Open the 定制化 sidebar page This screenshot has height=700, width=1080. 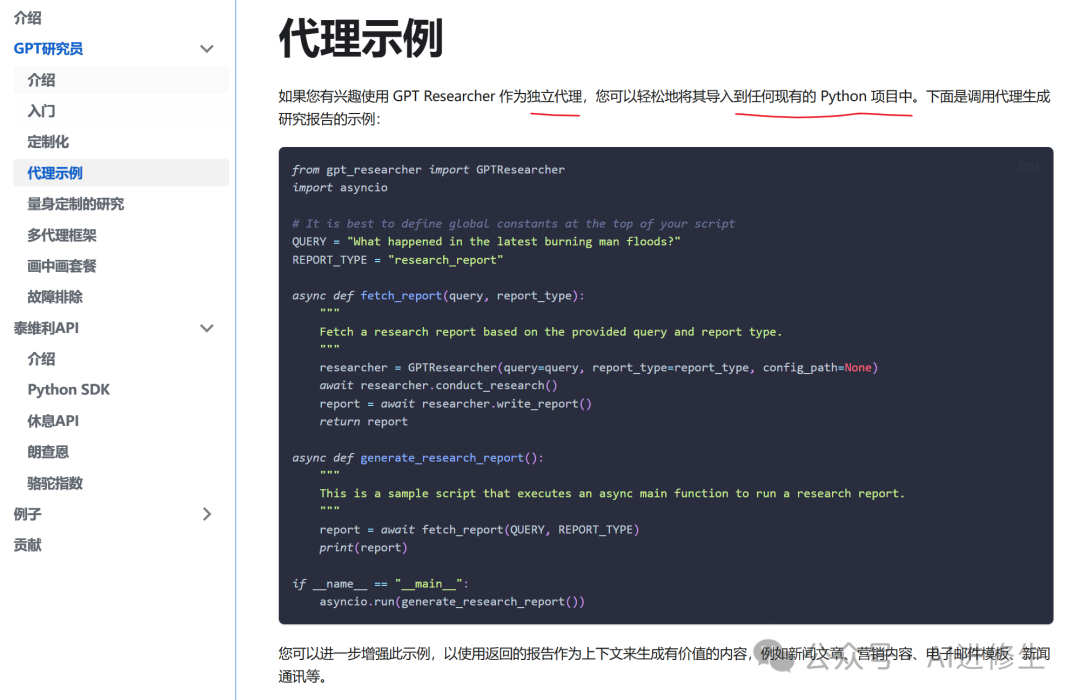point(48,142)
